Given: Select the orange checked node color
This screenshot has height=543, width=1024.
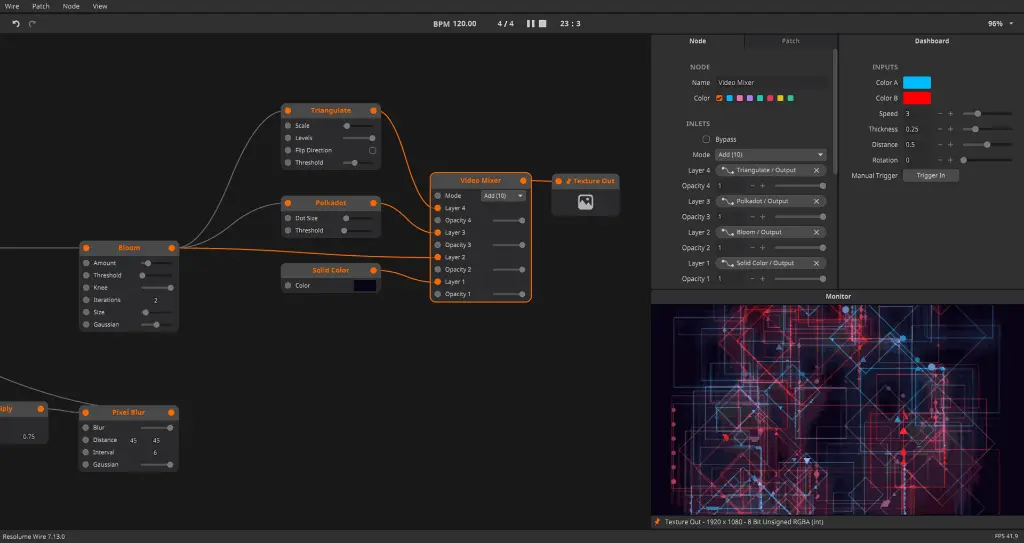Looking at the screenshot, I should coord(719,98).
